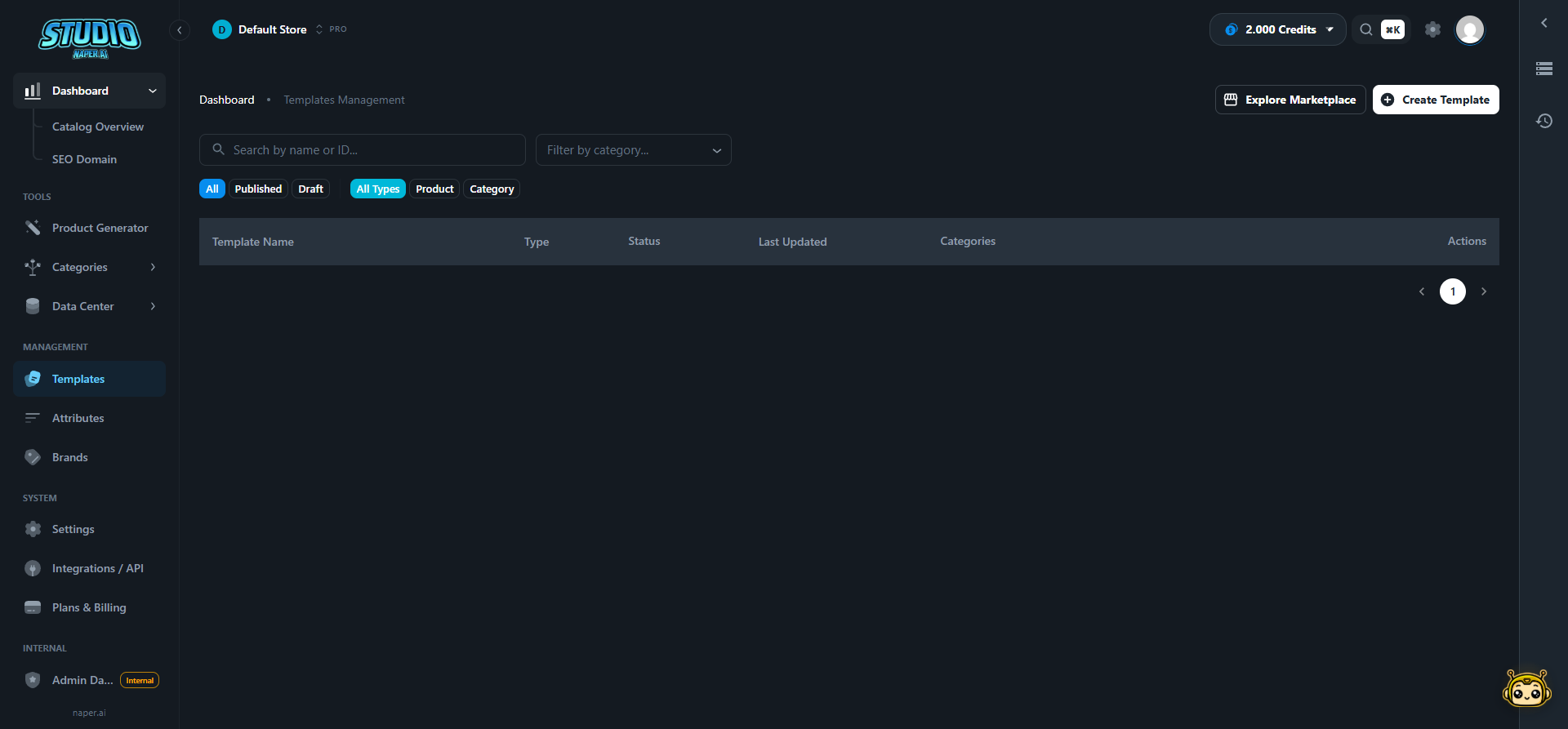Image resolution: width=1568 pixels, height=729 pixels.
Task: Collapse the left sidebar with arrow button
Action: [180, 30]
